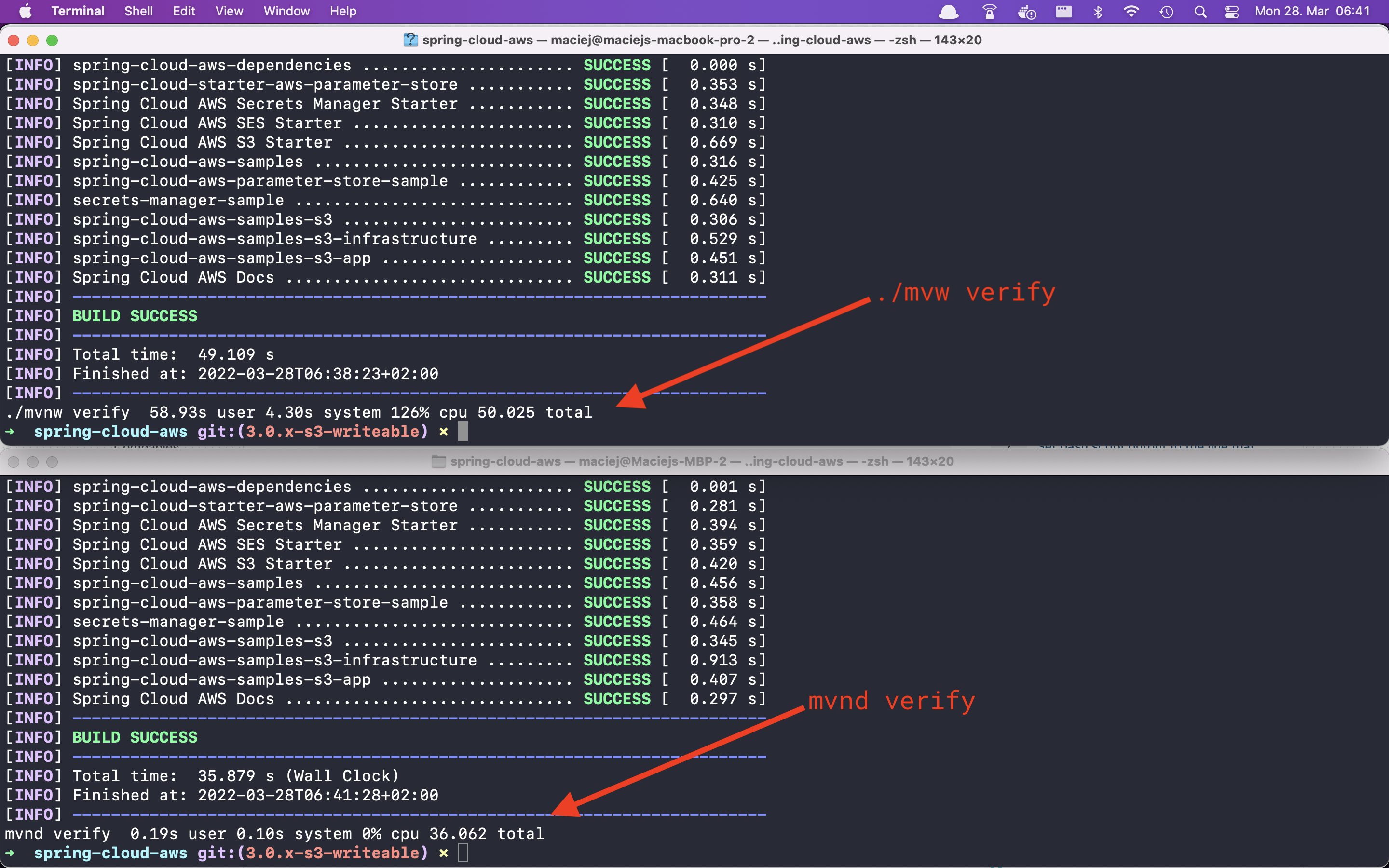1389x868 pixels.
Task: Click "Finished at: 2022-03-28T06:41:28+02:00"
Action: 256,795
